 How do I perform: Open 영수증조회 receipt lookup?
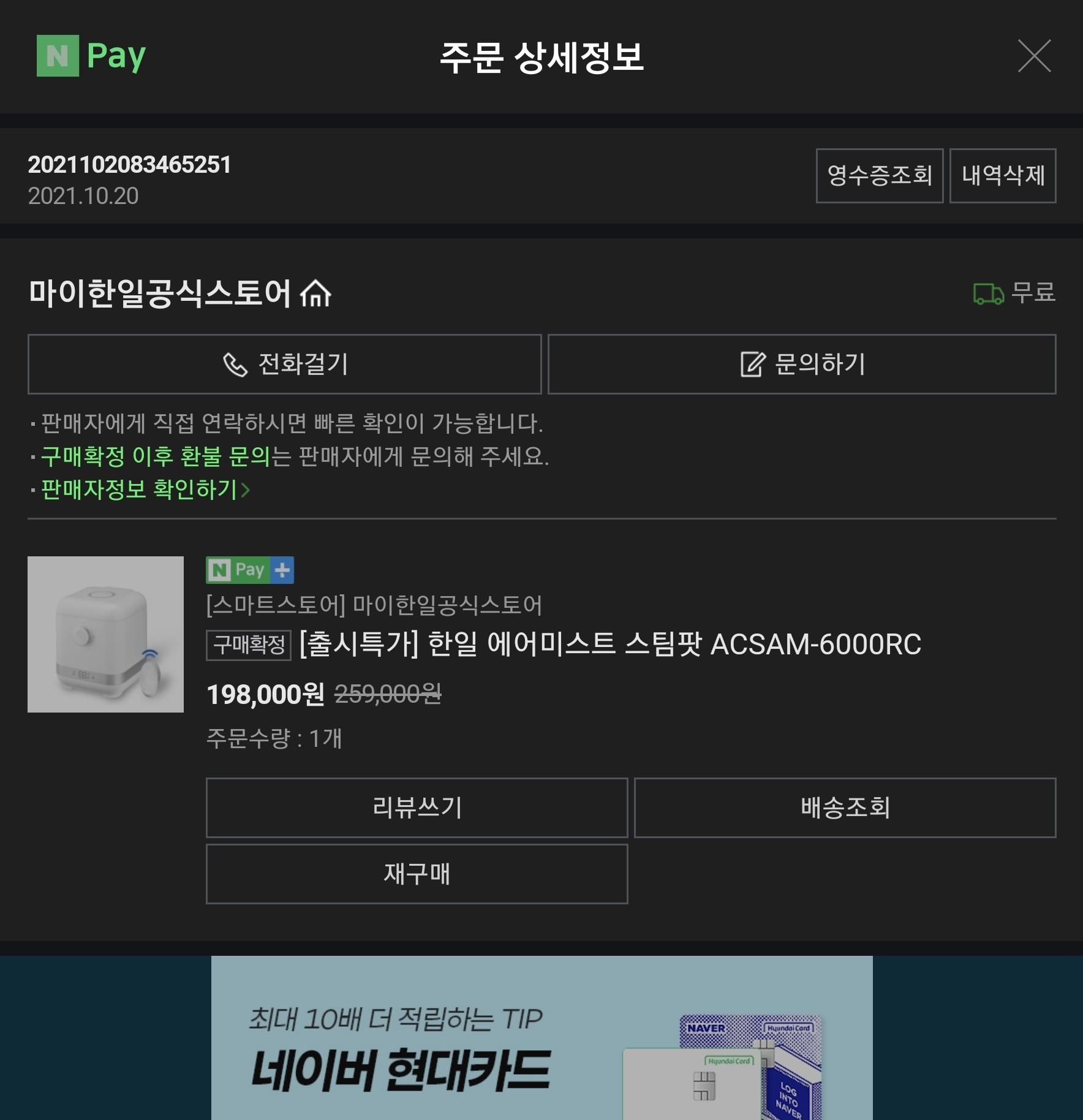pos(879,176)
